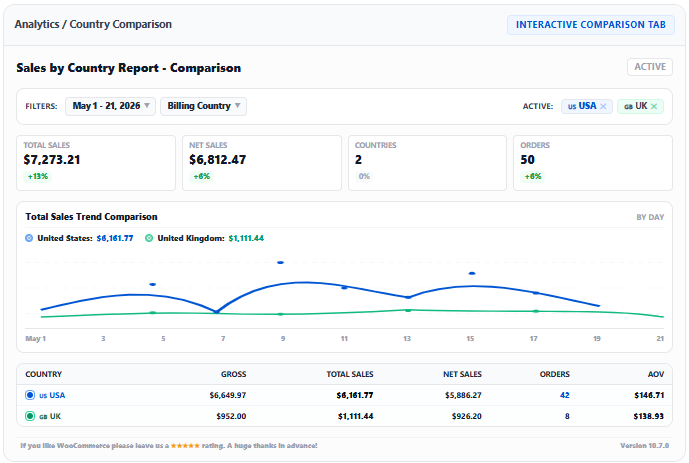Click United States legend marker icon
Viewport: 689px width, 463px height.
coord(29,238)
